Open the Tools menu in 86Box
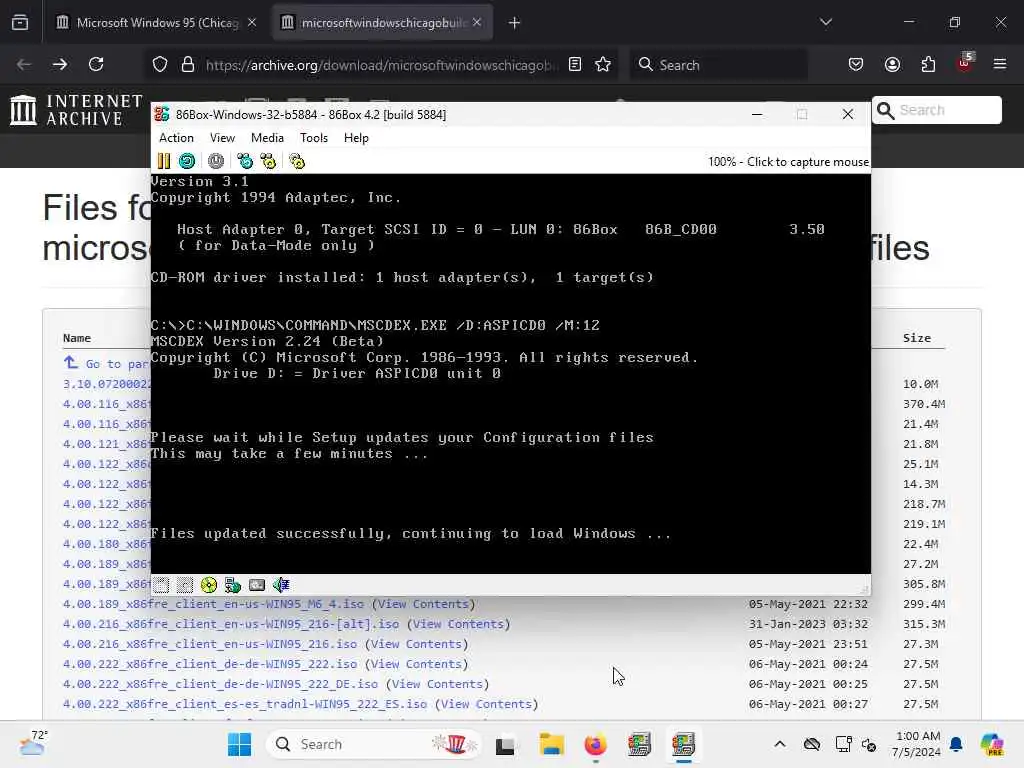This screenshot has height=768, width=1024. pos(313,138)
